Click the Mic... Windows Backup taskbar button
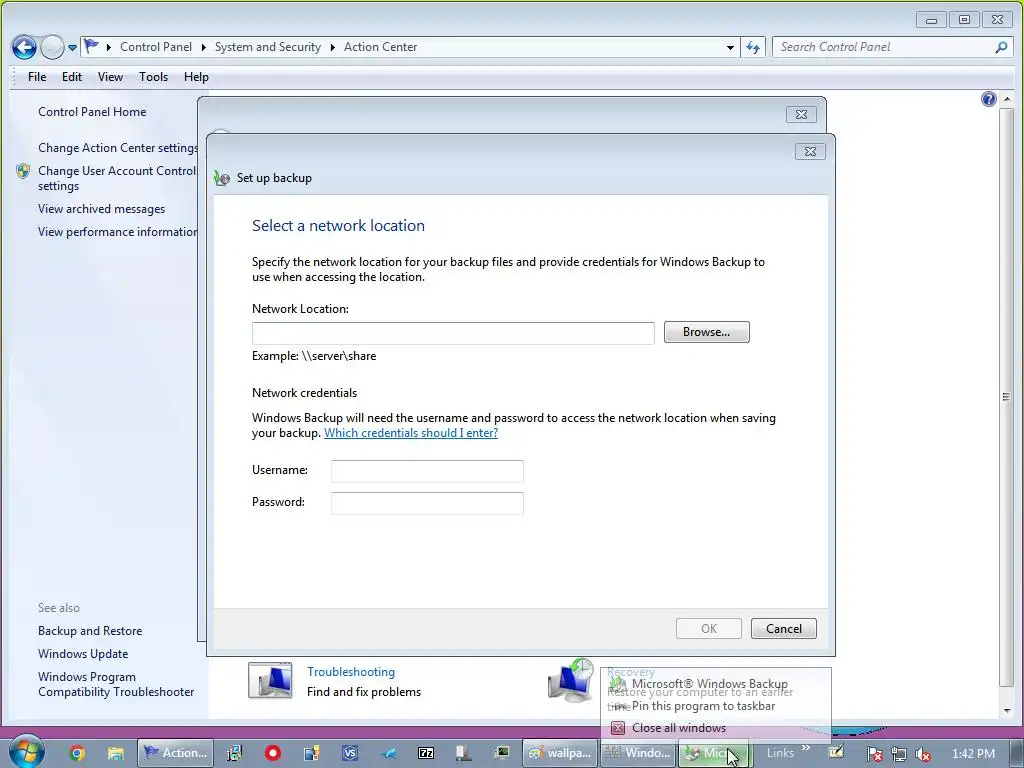 pyautogui.click(x=714, y=753)
